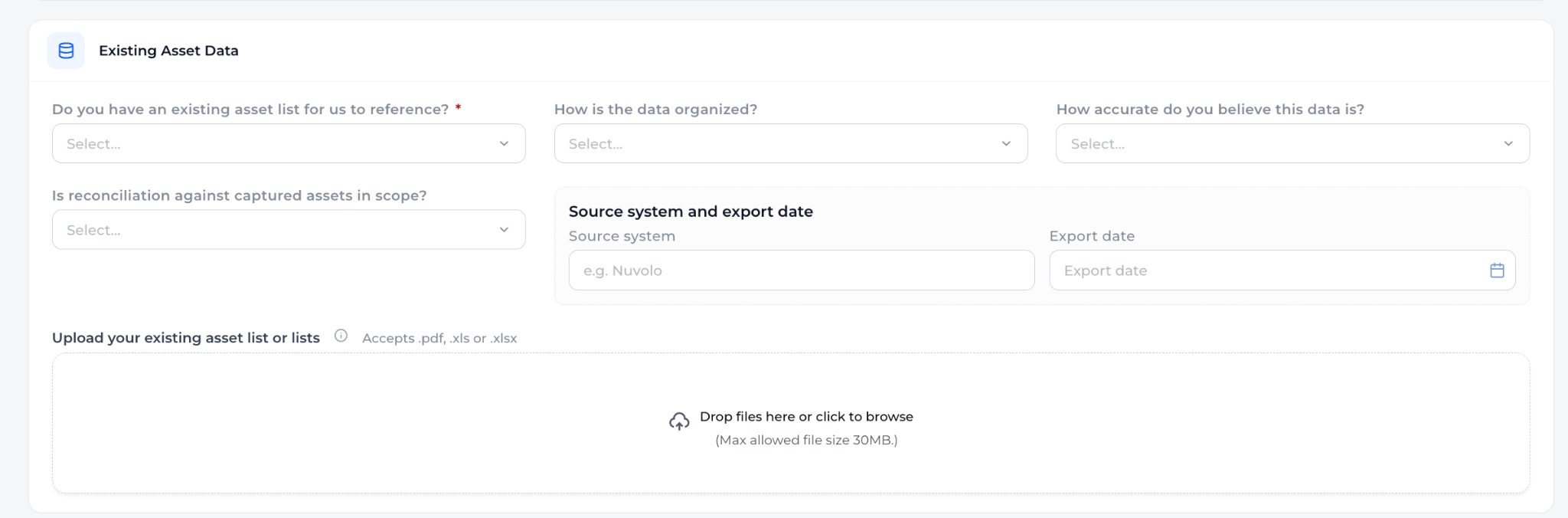Click the database icon beside Existing Asset Data
Image resolution: width=1568 pixels, height=518 pixels.
[66, 51]
